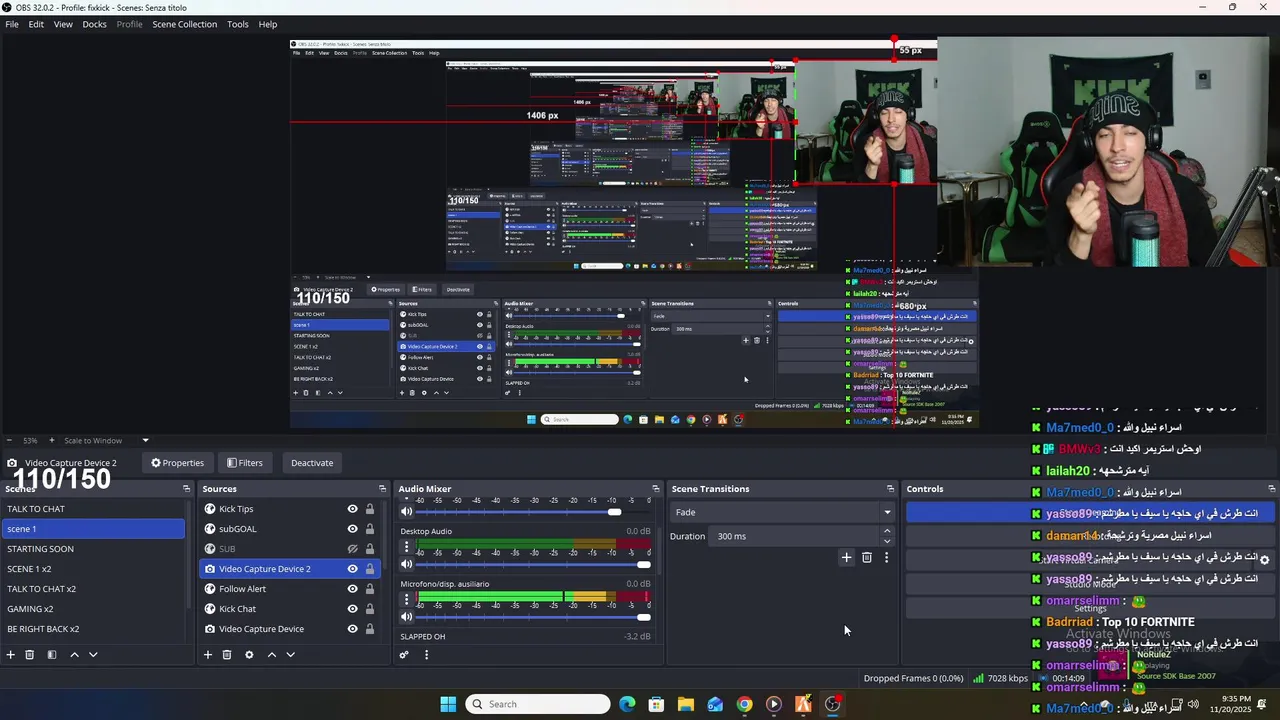Click Properties button for selected source
The image size is (1280, 720).
point(178,463)
